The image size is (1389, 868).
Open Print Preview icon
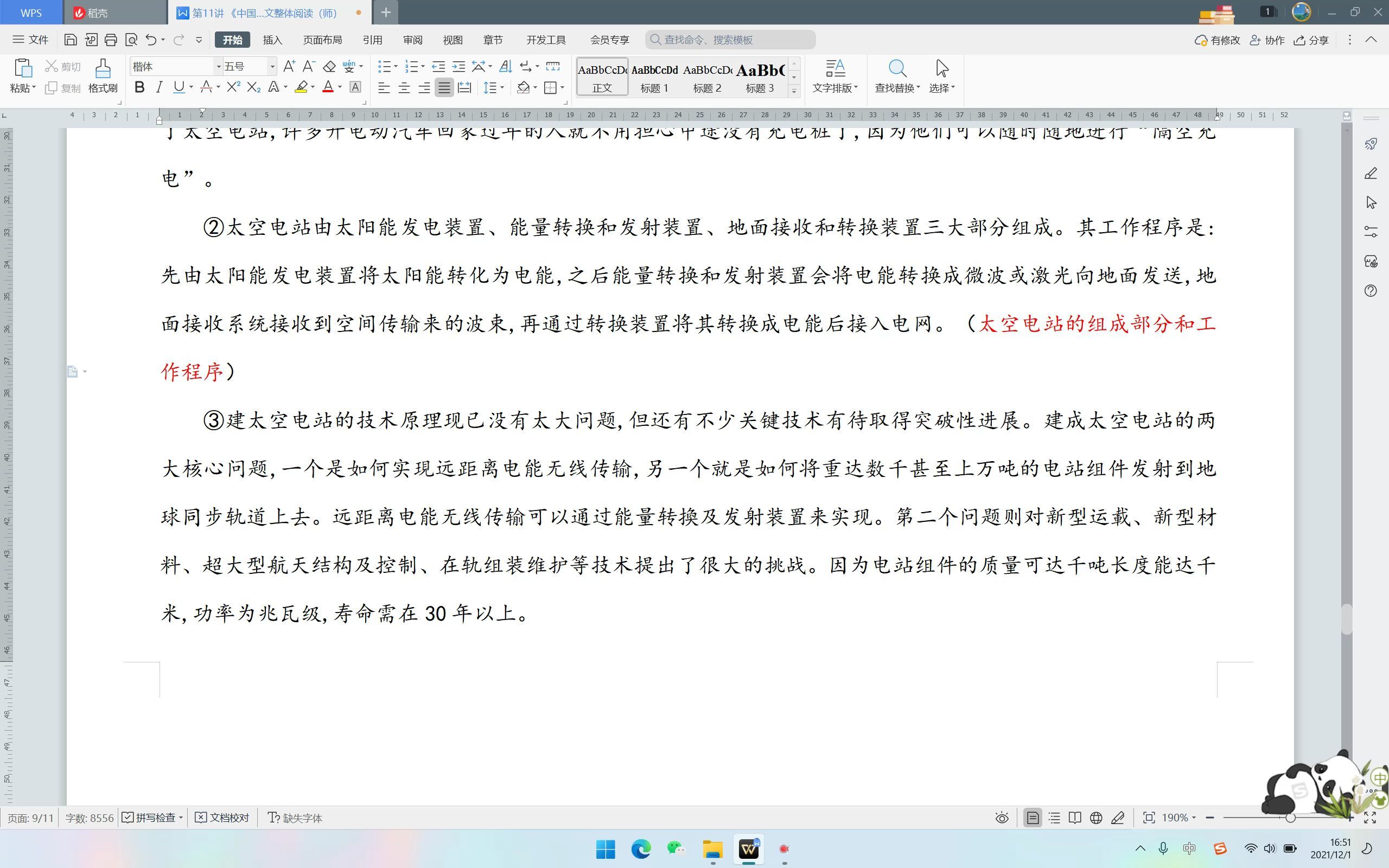(x=131, y=40)
